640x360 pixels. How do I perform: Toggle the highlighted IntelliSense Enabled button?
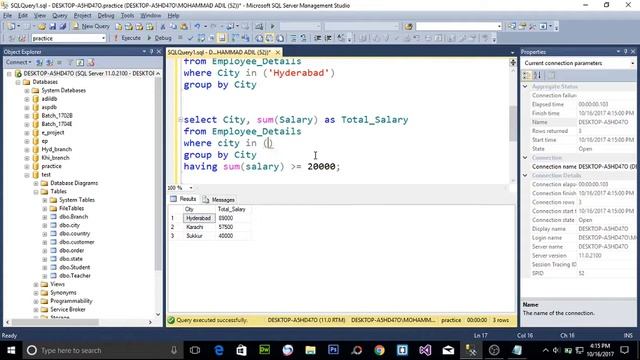click(x=222, y=38)
